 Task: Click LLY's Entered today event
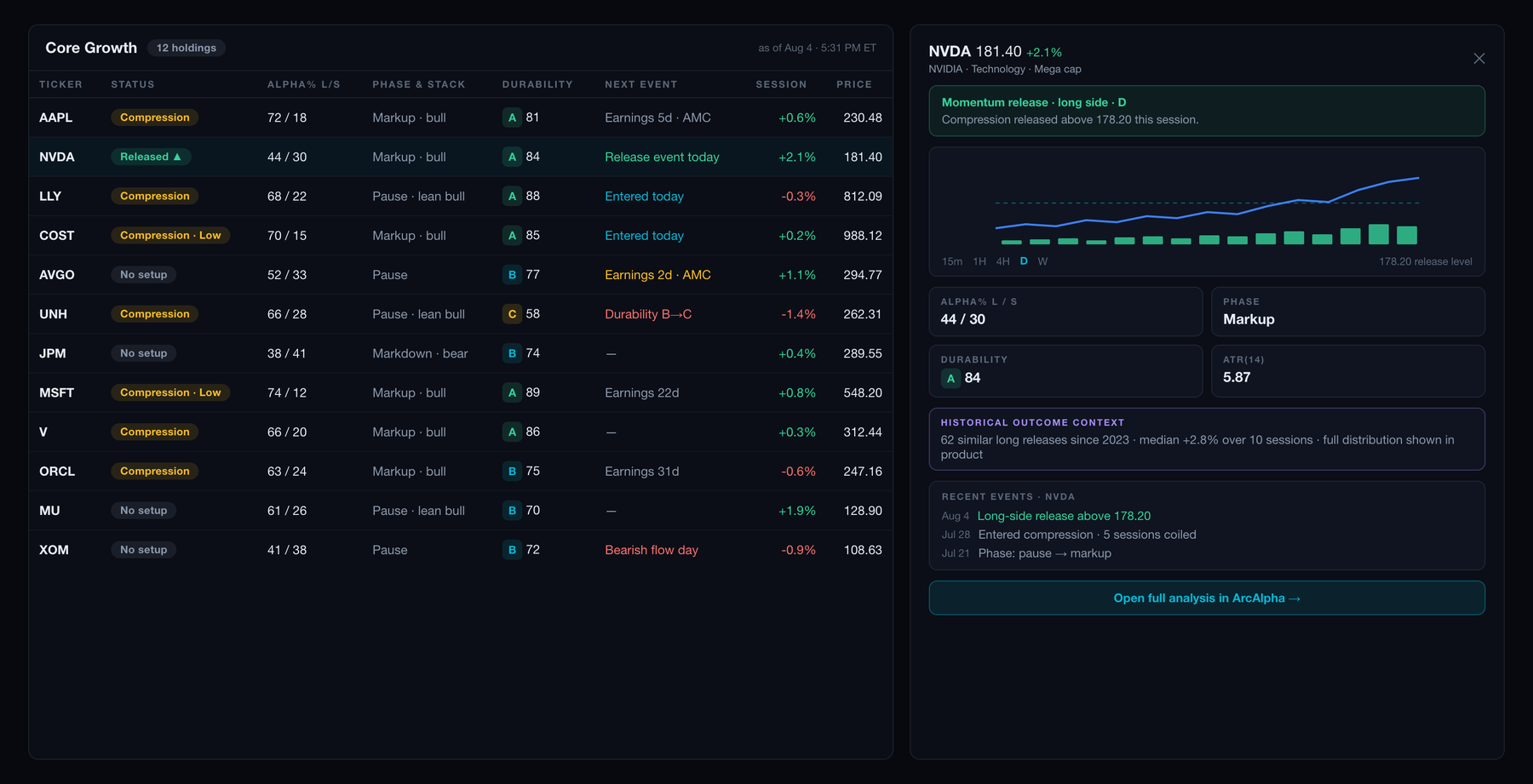644,196
